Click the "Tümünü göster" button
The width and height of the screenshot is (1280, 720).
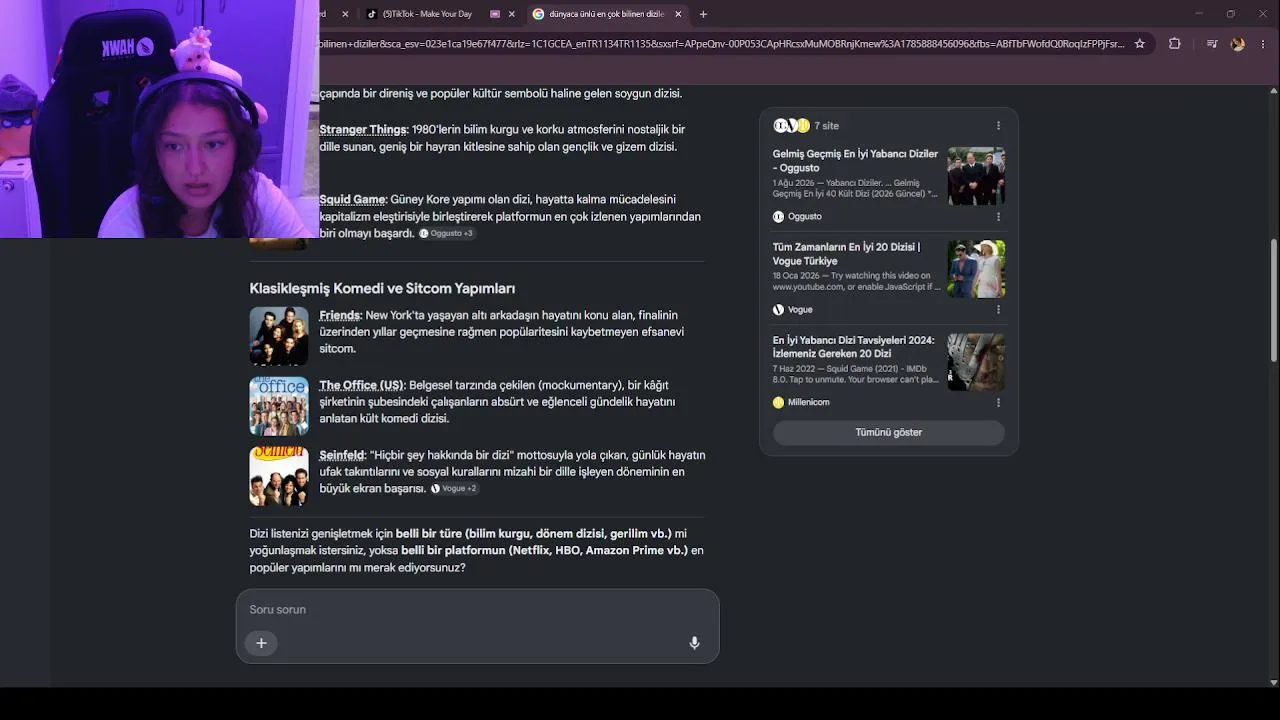(x=888, y=433)
